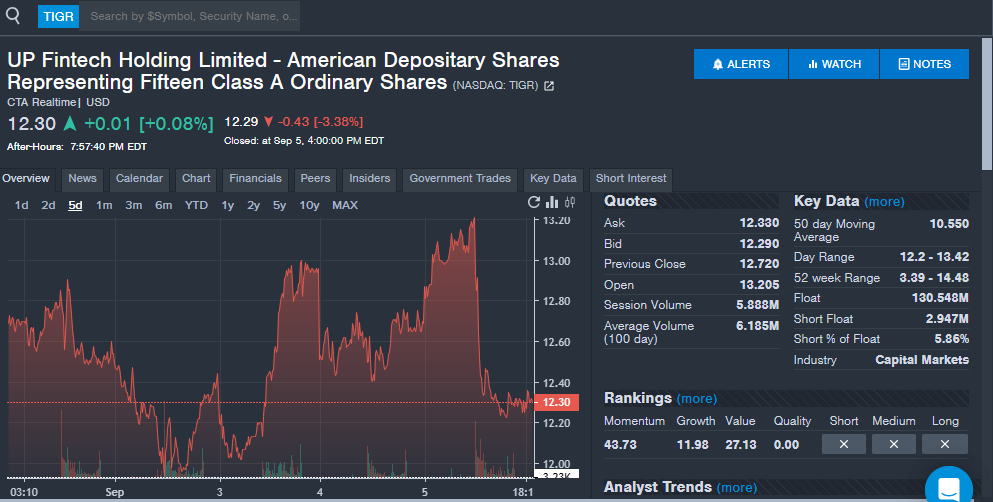Click Momentum score 43.73

pos(620,445)
